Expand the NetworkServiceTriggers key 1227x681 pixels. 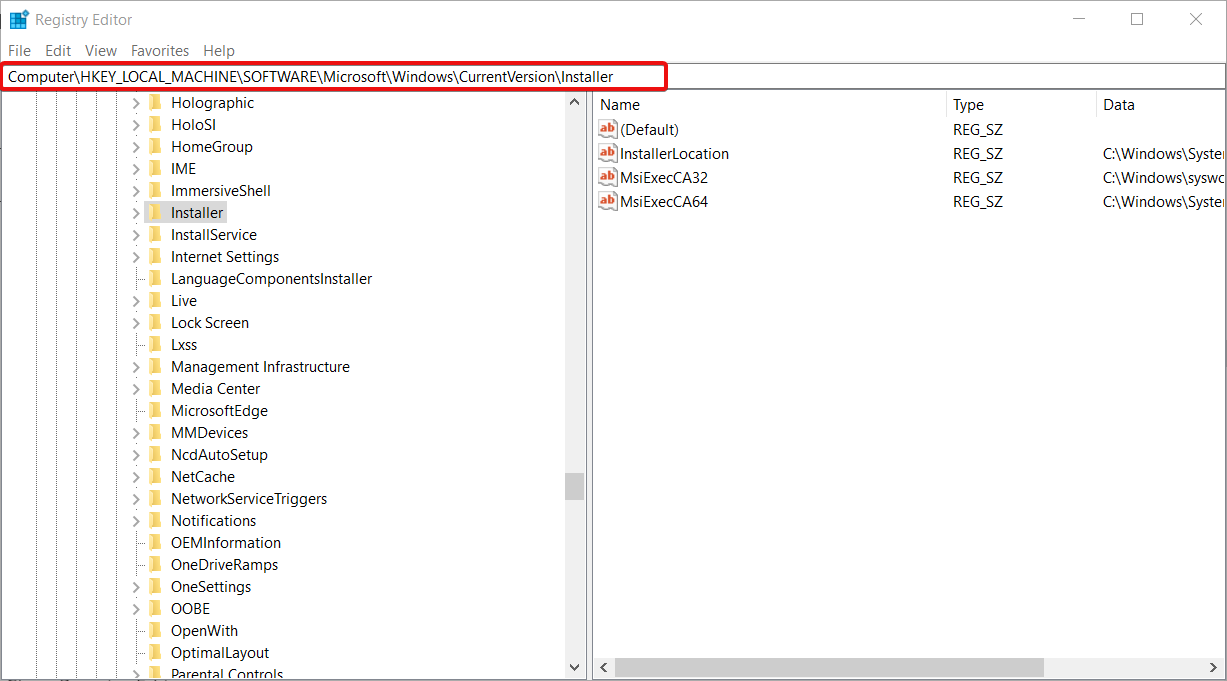pos(136,498)
